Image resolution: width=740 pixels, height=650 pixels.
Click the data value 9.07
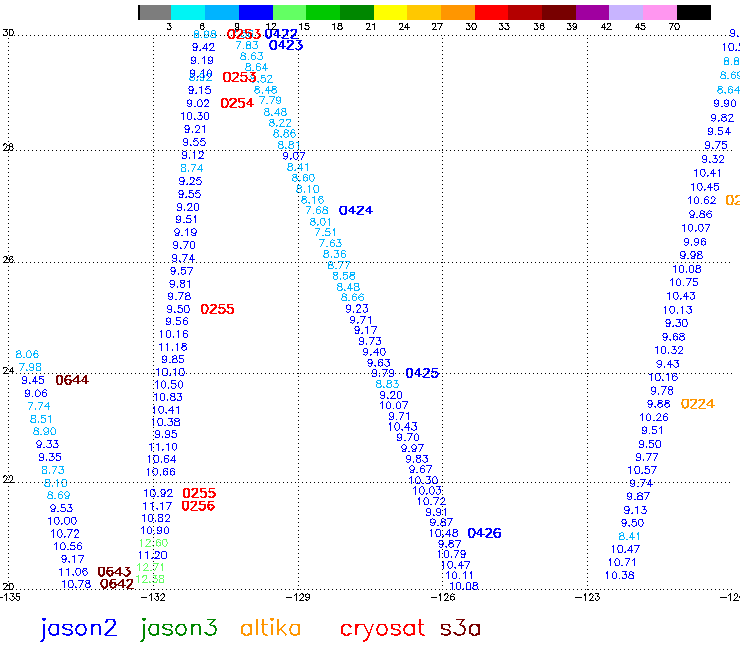click(x=294, y=156)
